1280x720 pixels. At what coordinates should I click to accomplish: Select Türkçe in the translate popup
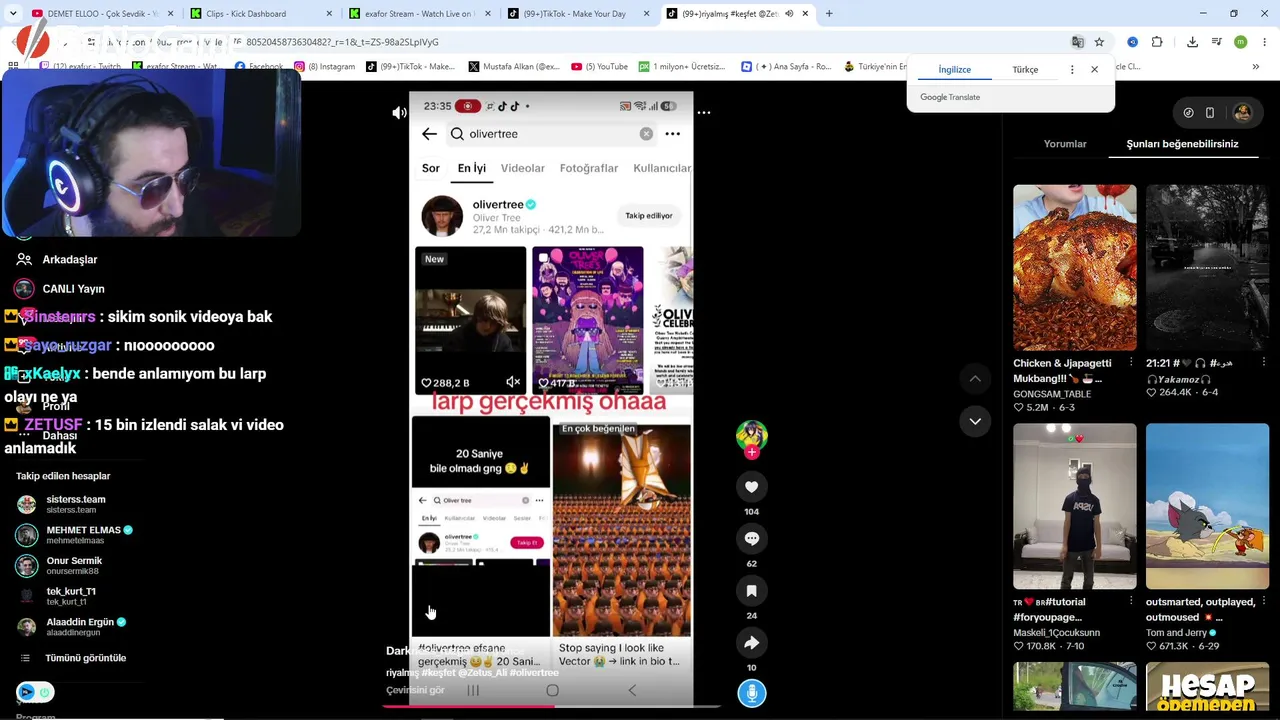[1025, 70]
